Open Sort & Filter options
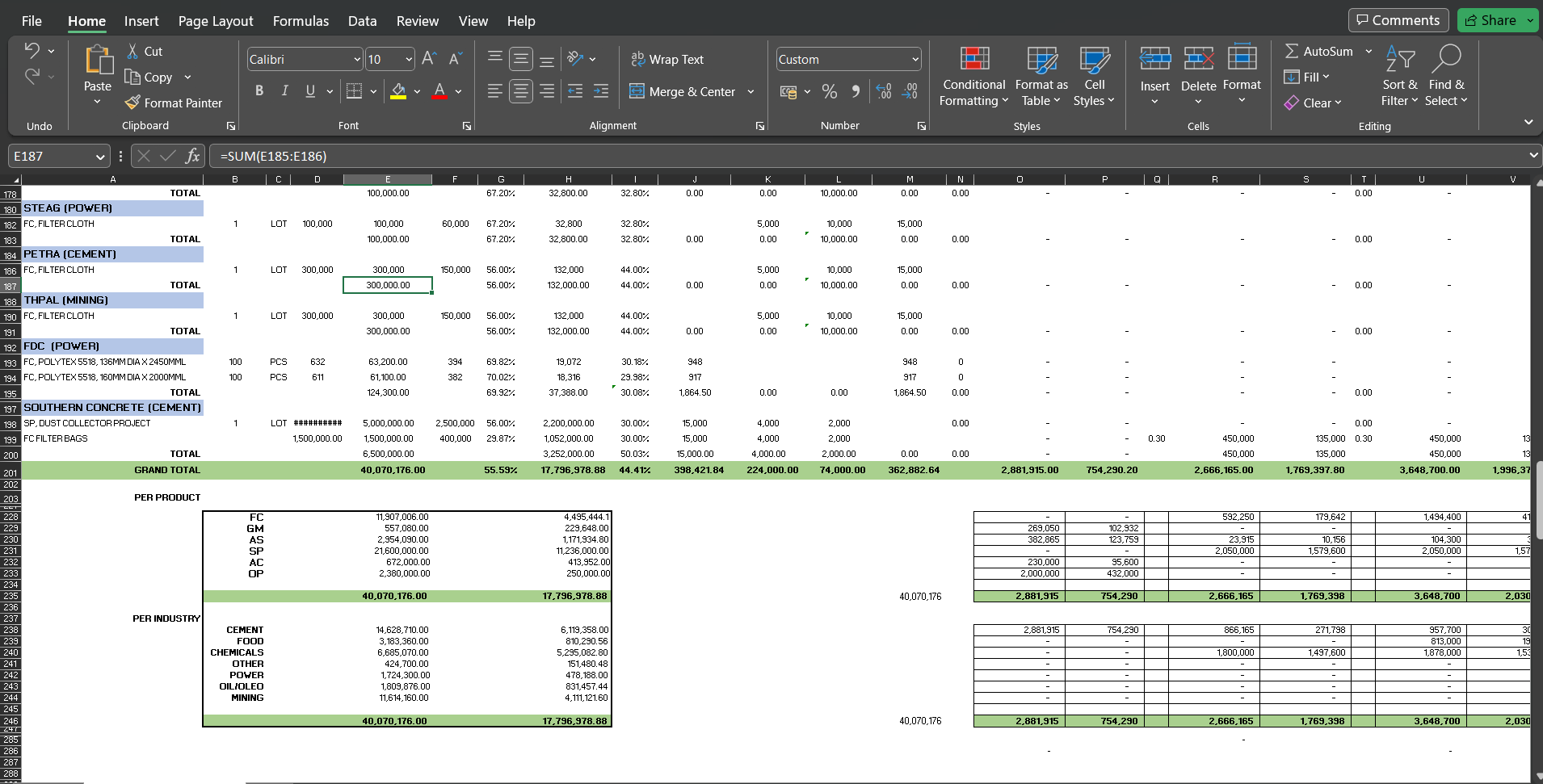Viewport: 1543px width, 784px height. click(x=1400, y=77)
